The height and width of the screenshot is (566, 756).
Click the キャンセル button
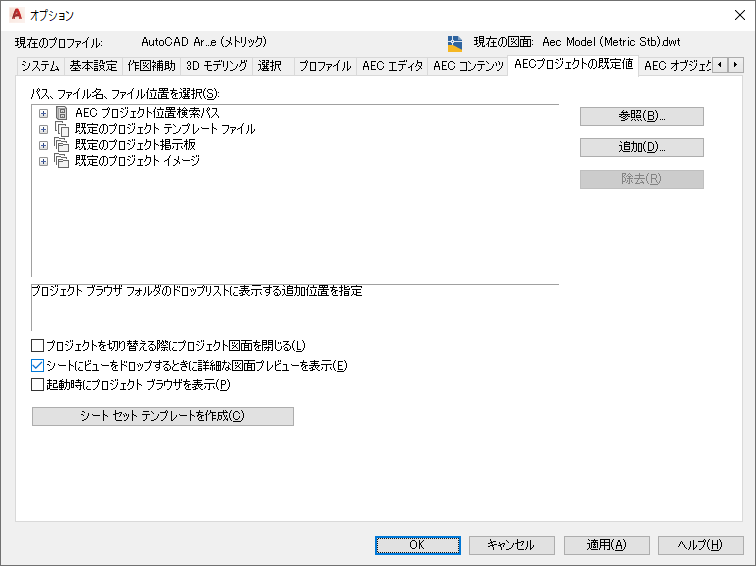(x=512, y=545)
